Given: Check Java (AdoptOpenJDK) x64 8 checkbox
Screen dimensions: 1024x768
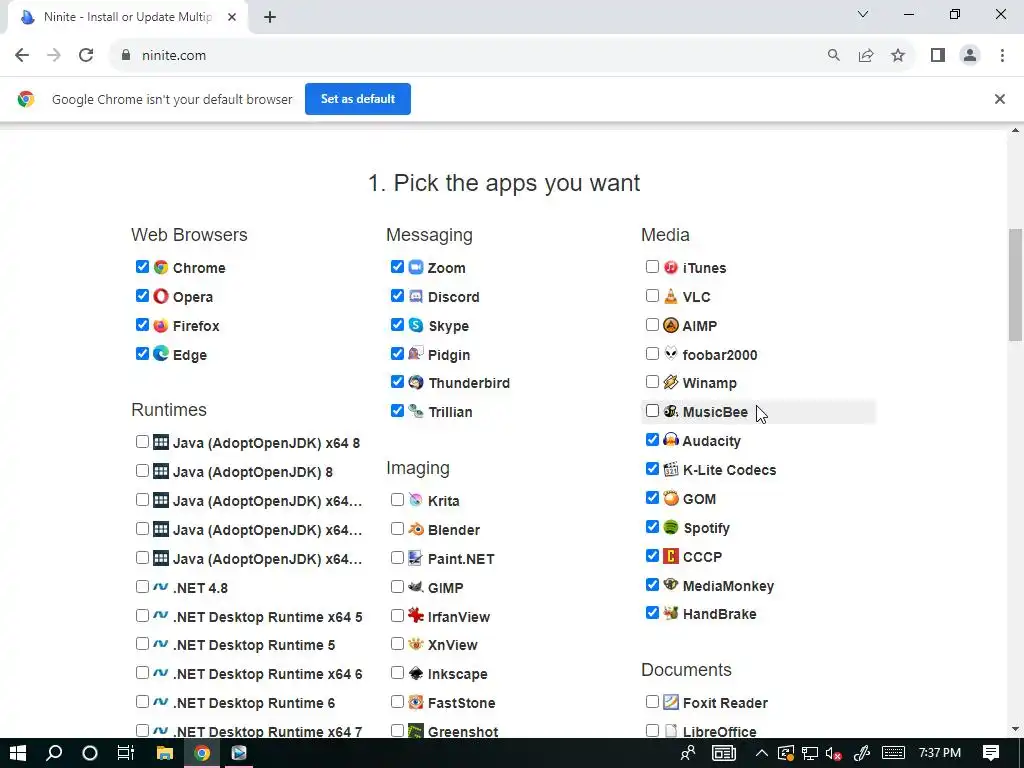Looking at the screenshot, I should coord(142,441).
